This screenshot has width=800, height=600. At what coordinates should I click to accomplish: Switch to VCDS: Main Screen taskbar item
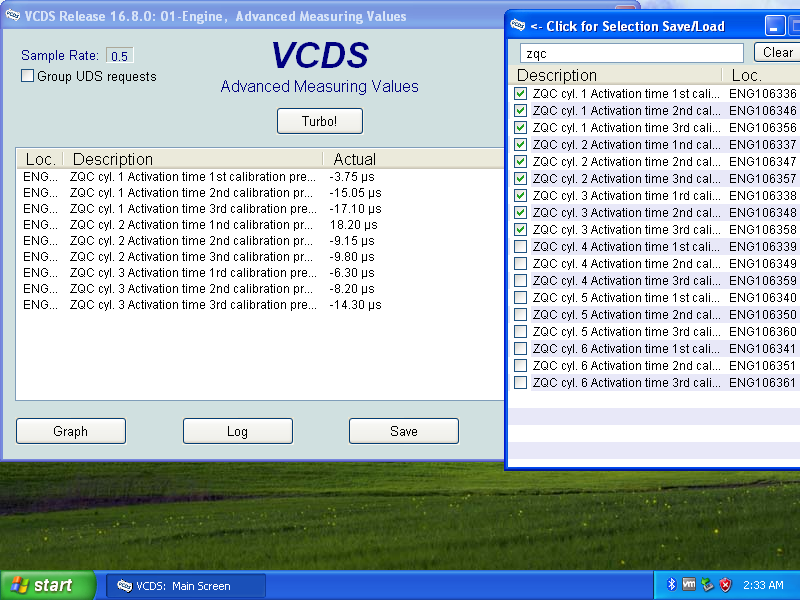click(x=186, y=586)
